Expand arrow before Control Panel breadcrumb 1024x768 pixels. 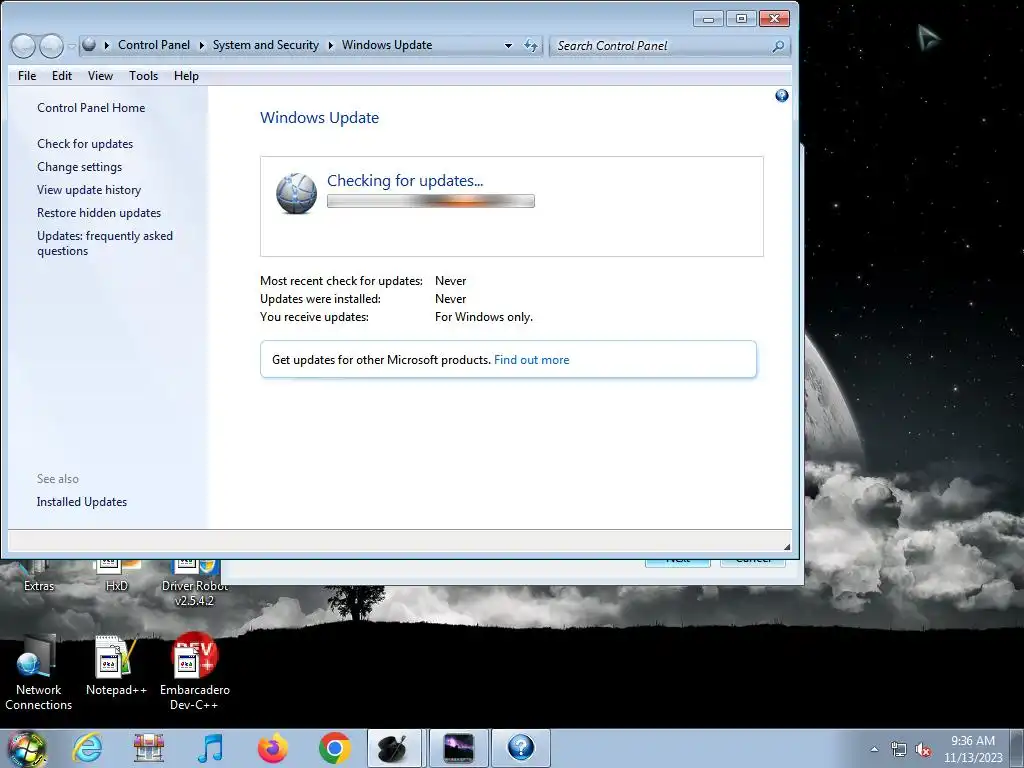[106, 45]
